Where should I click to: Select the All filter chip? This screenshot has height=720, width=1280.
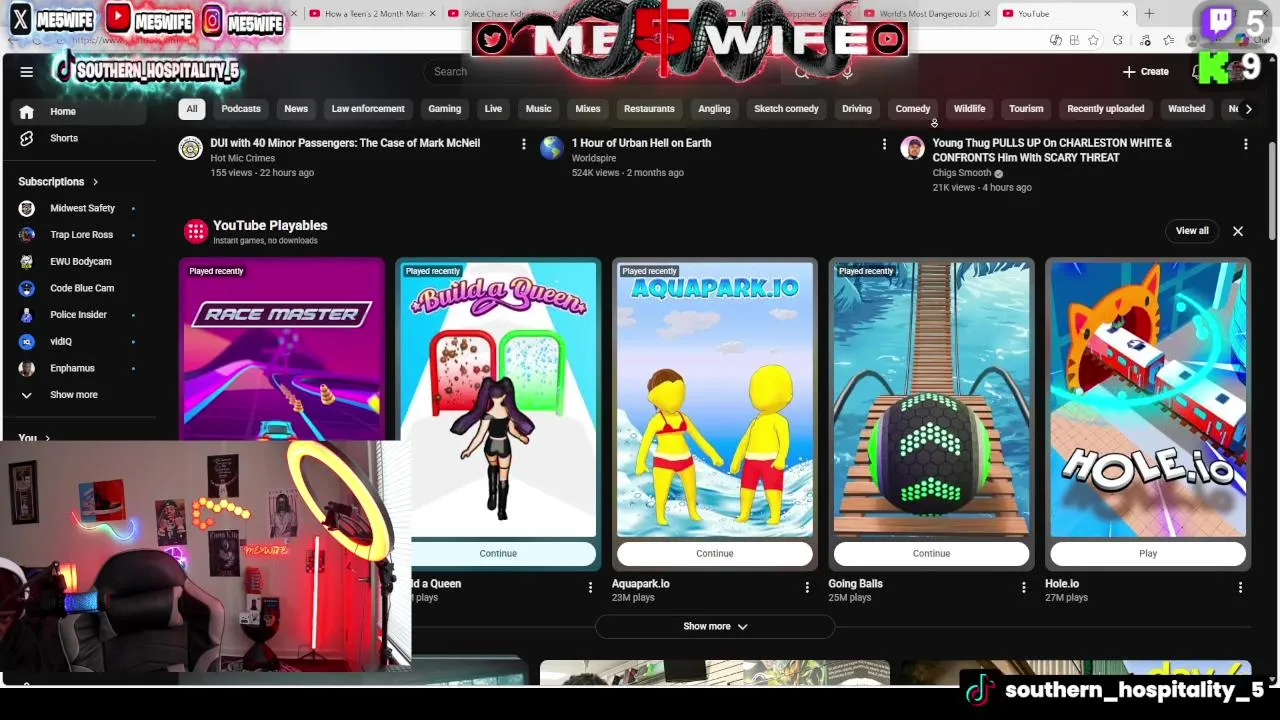[192, 109]
